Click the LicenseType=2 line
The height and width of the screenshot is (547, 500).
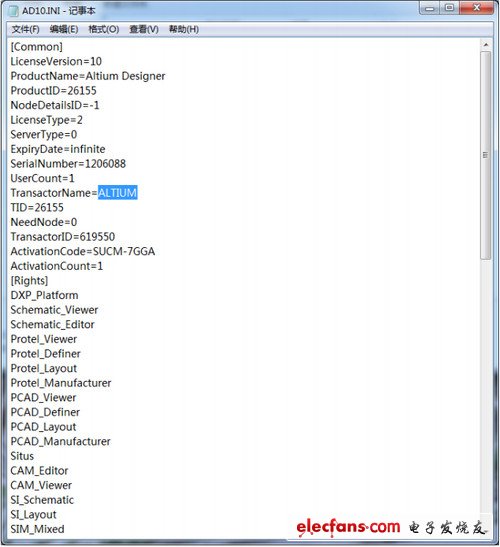point(47,120)
